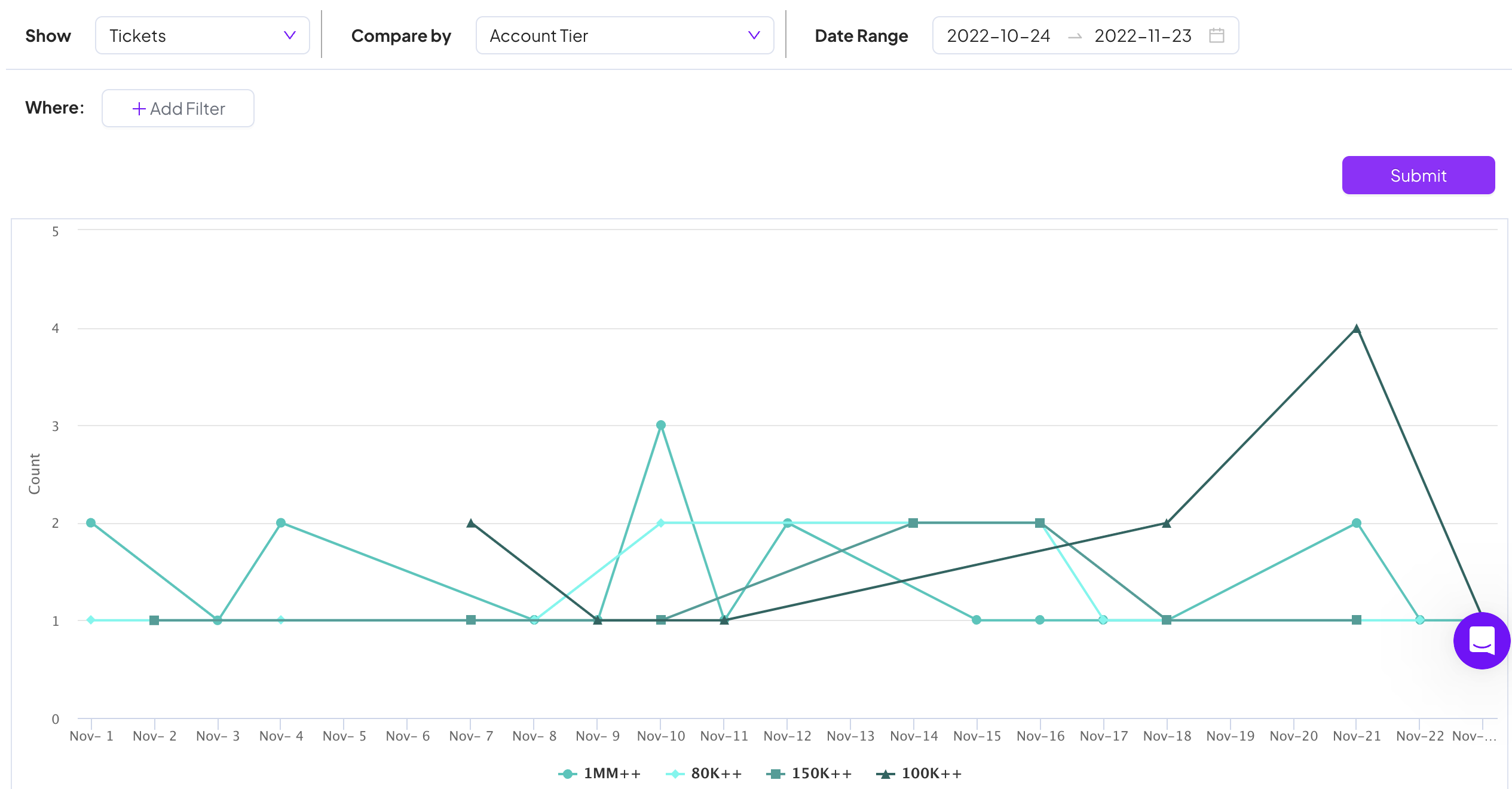Viewport: 1512px width, 789px height.
Task: Click the calendar icon in date range
Action: tap(1216, 36)
